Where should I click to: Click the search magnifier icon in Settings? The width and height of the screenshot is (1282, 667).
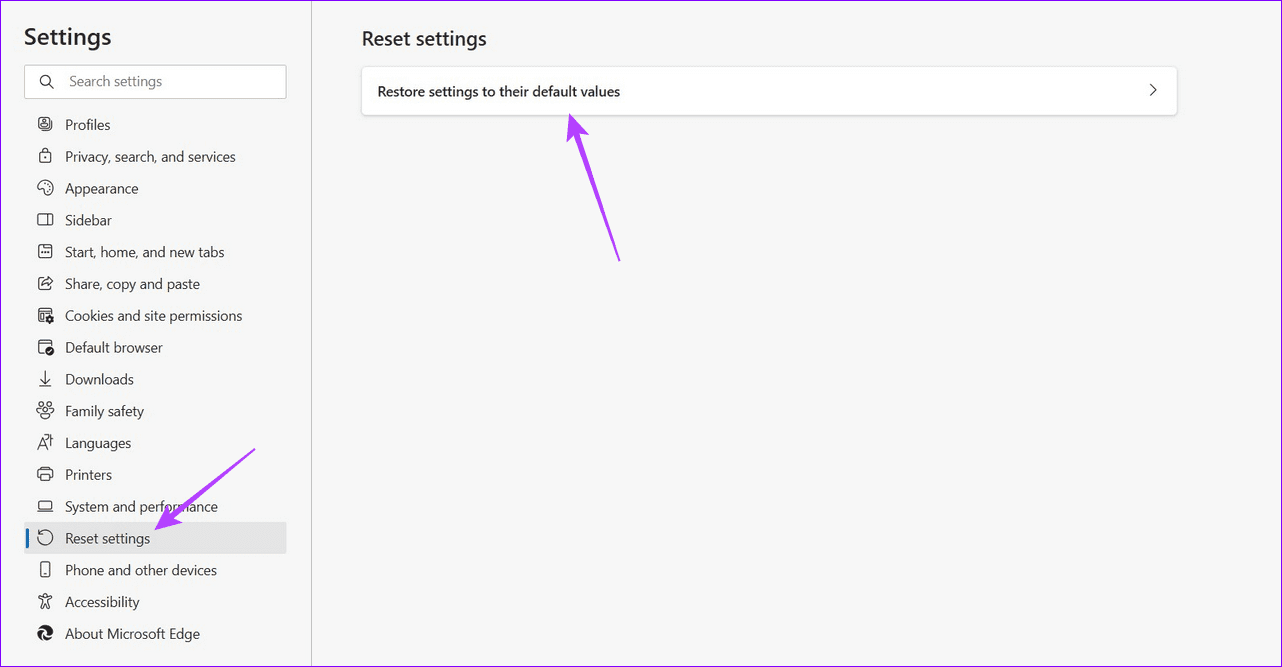[46, 81]
